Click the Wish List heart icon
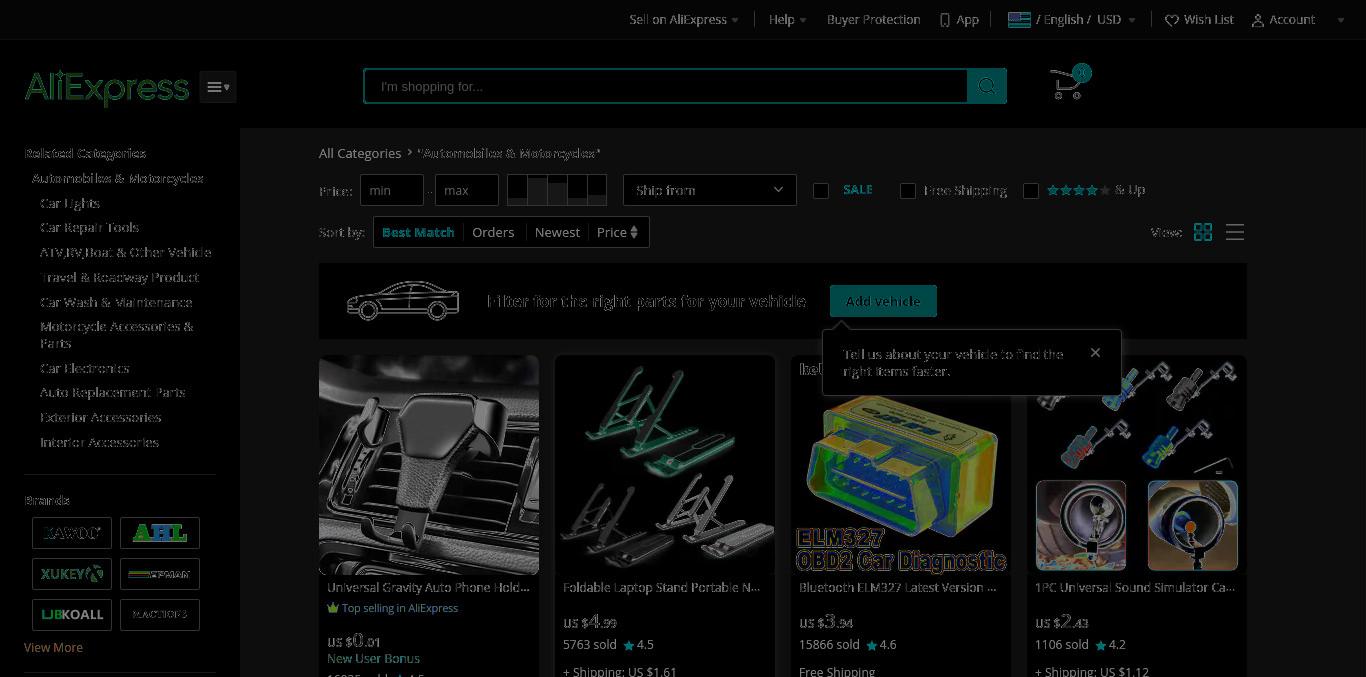Image resolution: width=1366 pixels, height=677 pixels. [x=1172, y=20]
